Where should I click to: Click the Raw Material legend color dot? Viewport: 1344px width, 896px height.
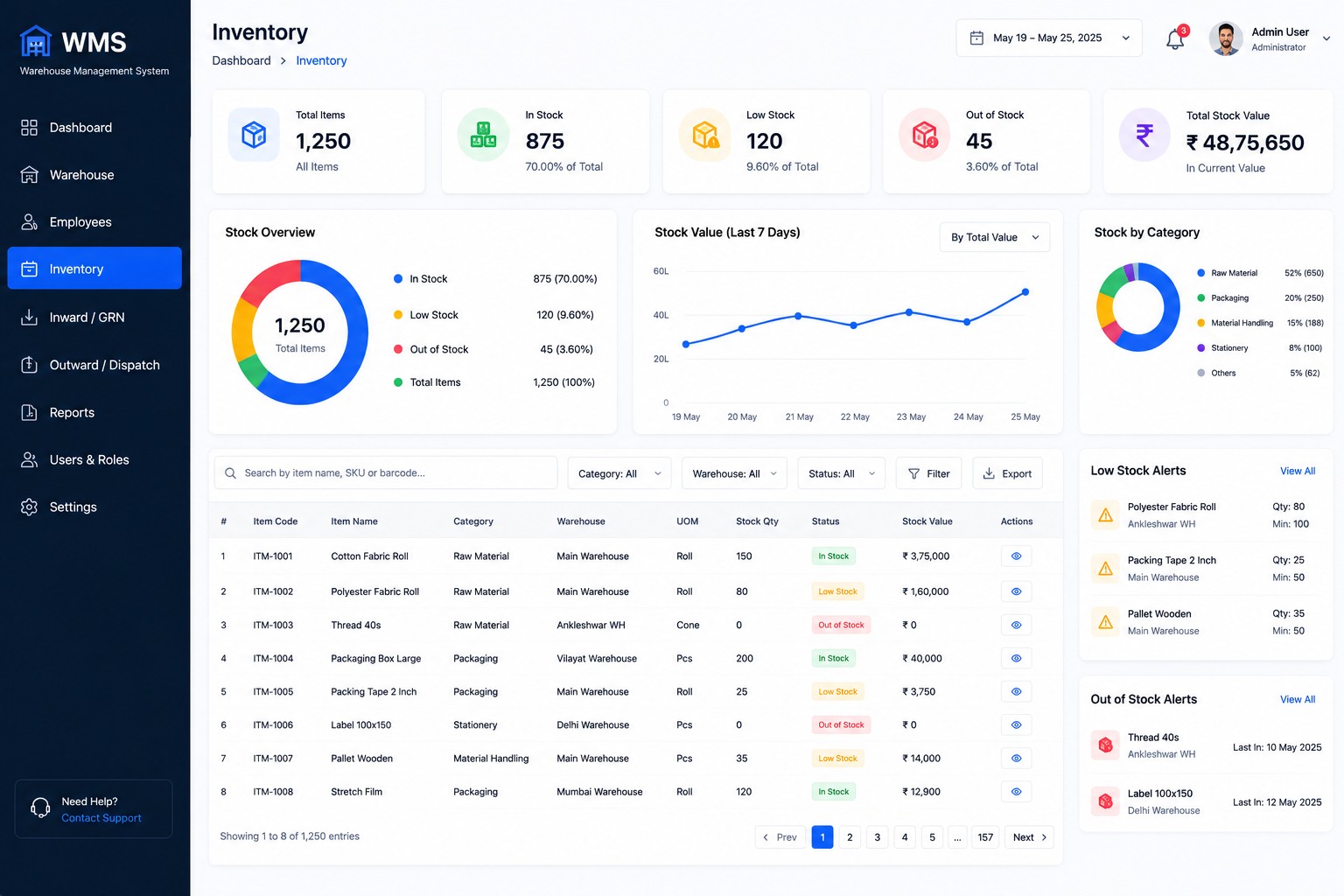pos(1201,273)
